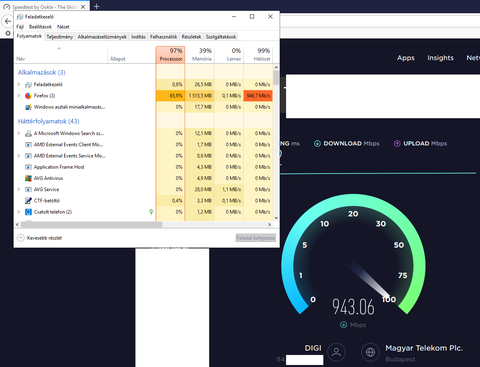This screenshot has width=480, height=367.
Task: Open the Nézet menu
Action: pyautogui.click(x=63, y=27)
